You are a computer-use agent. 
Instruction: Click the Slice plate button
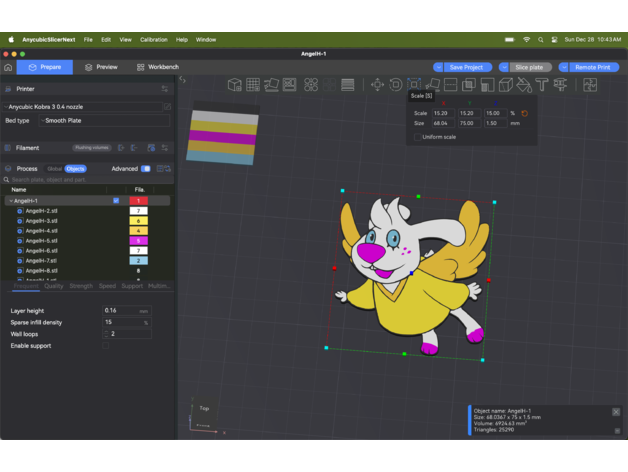(x=529, y=67)
